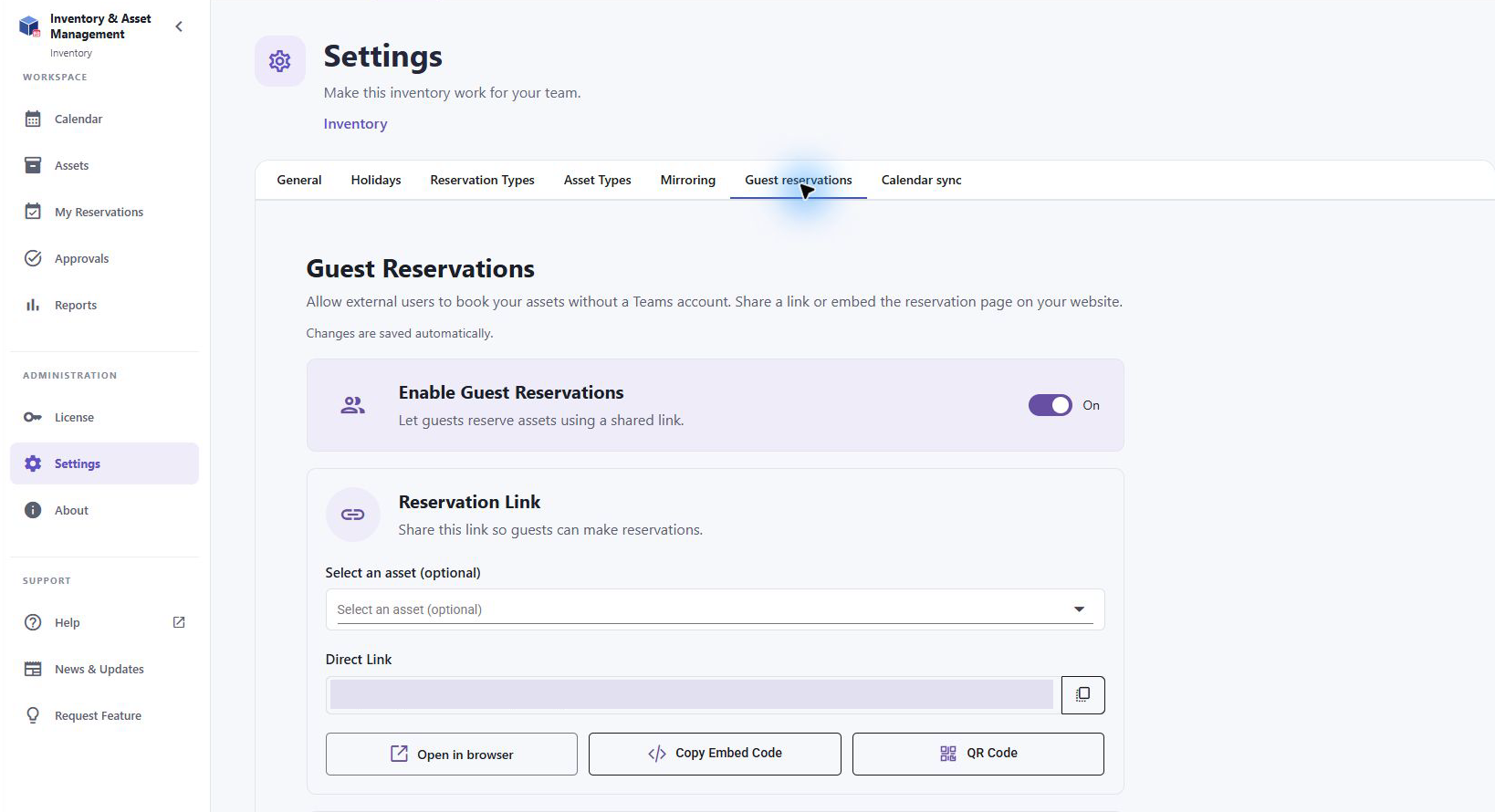
Task: Click the Direct Link text field
Action: [692, 695]
